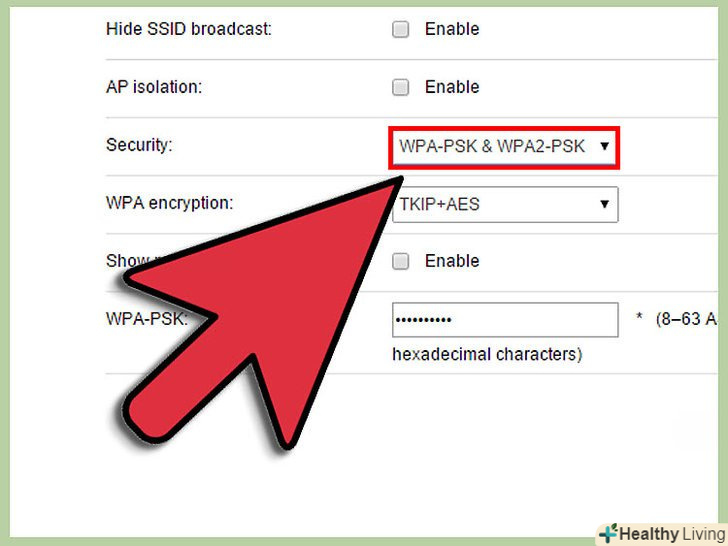Click the WPA encryption combo box down arrow
The image size is (728, 546).
pyautogui.click(x=604, y=204)
